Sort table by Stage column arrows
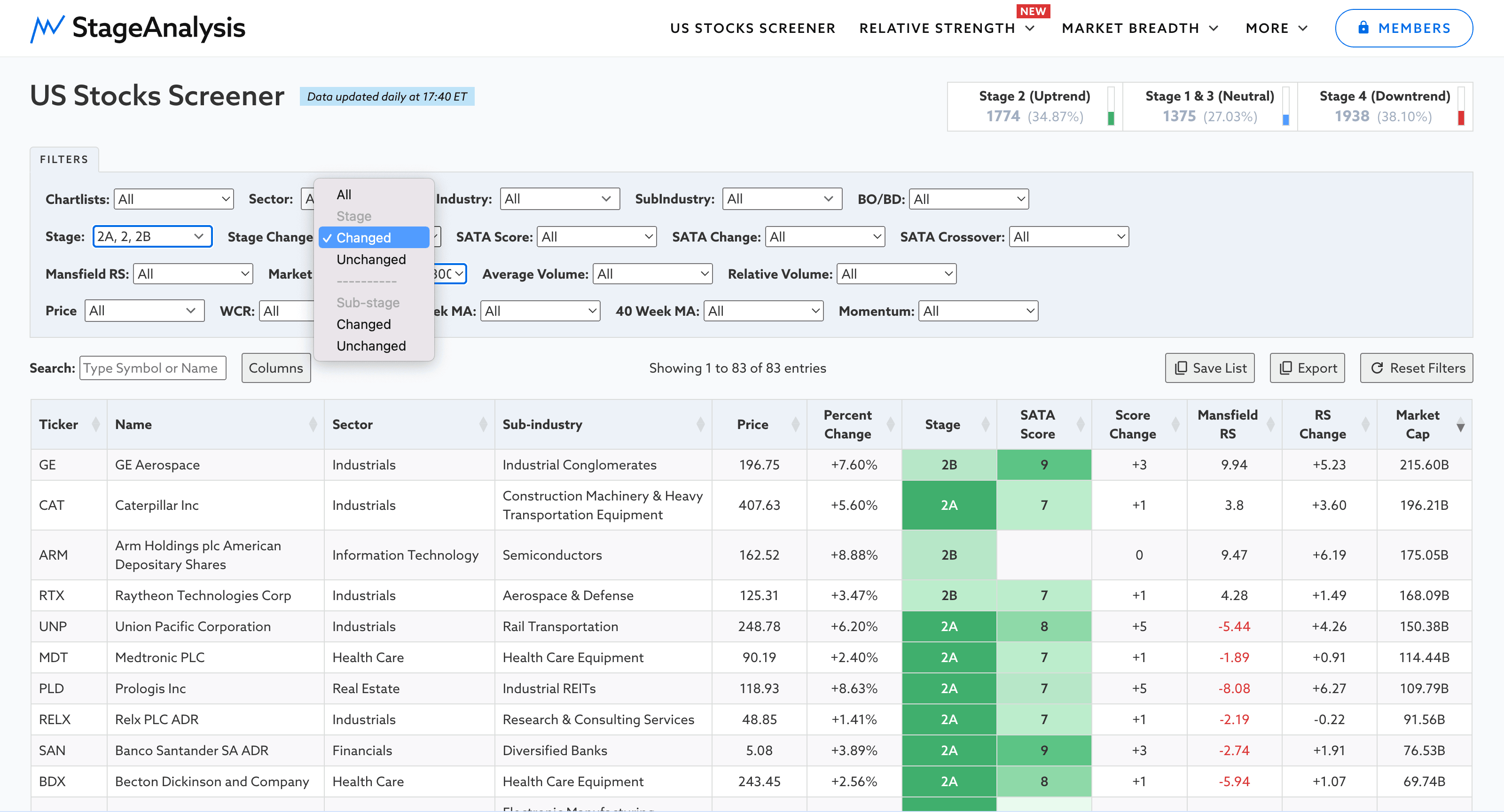1504x812 pixels. click(986, 424)
